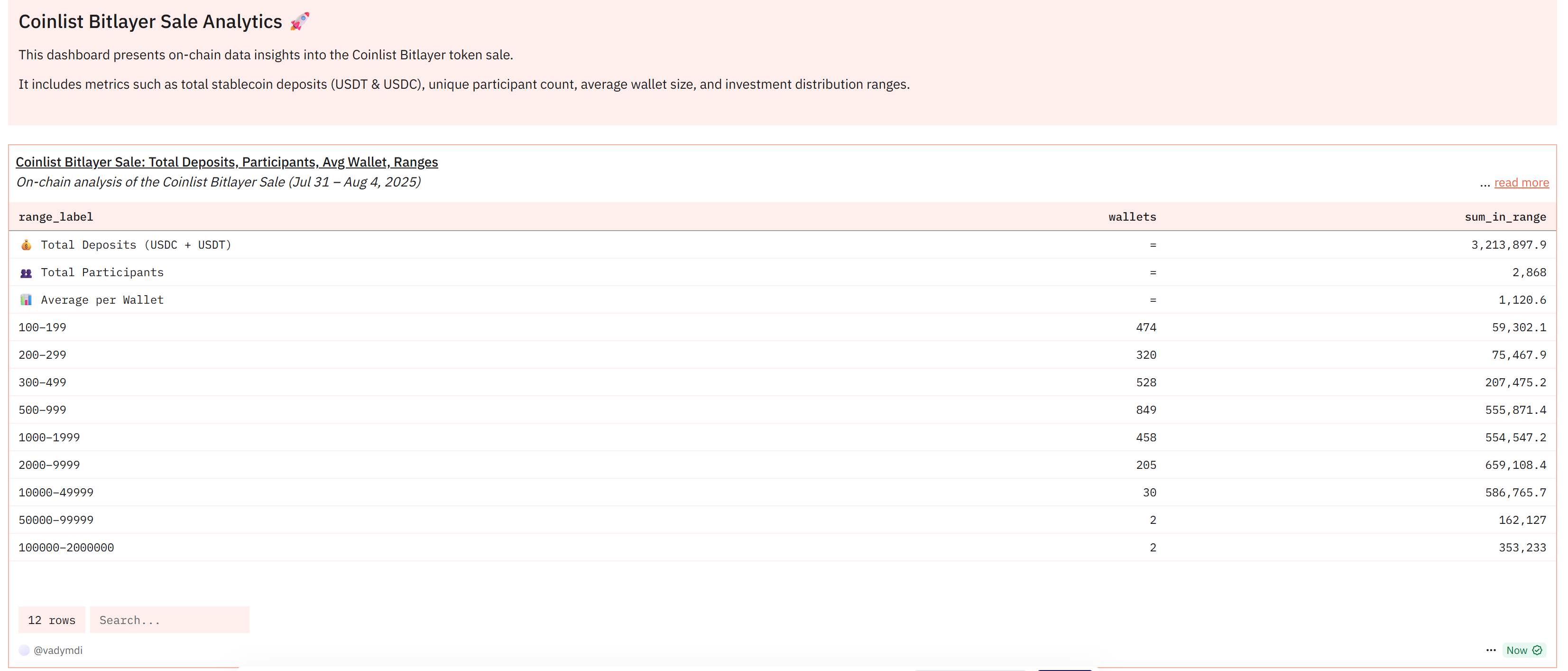1568x671 pixels.
Task: Click the author avatar next to @vadymdi
Action: click(24, 650)
